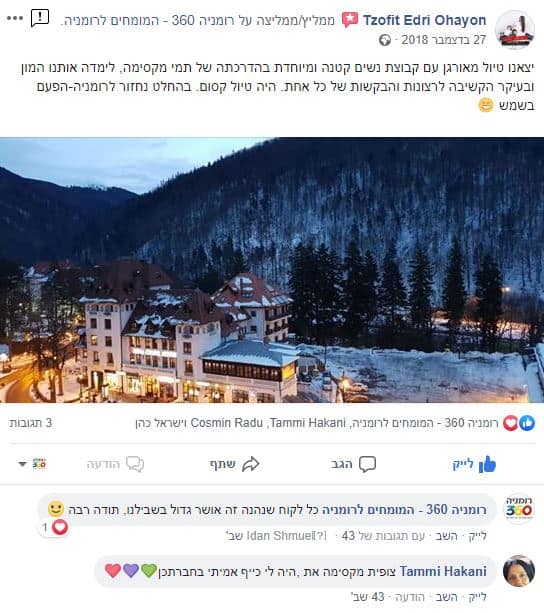Viewport: 544px width, 613px height.
Task: Click reply under Tammi Hakani's comment
Action: 447,597
